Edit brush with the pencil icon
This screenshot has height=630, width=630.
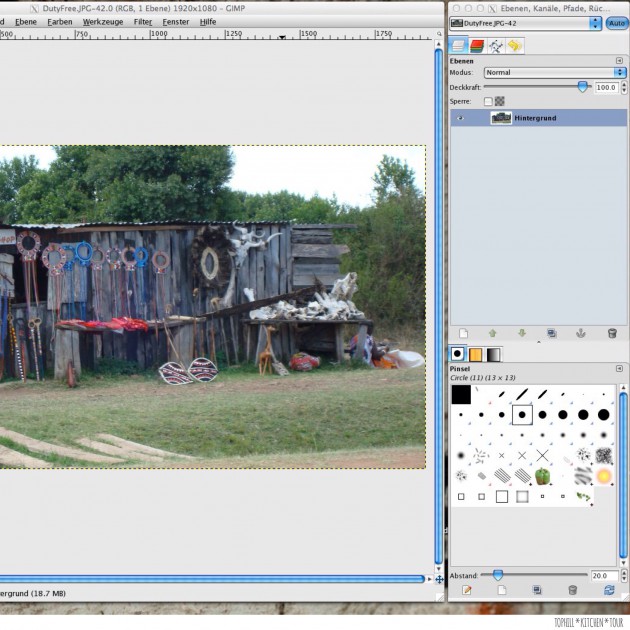466,589
